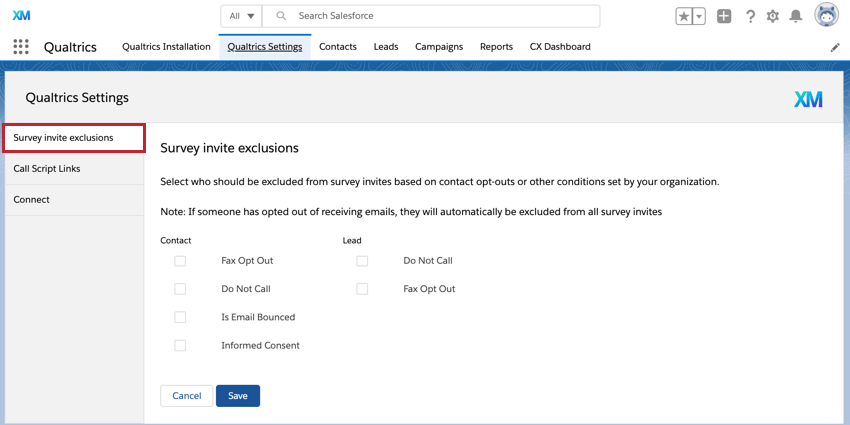Click the pencil edit navigation icon
850x425 pixels.
[836, 47]
